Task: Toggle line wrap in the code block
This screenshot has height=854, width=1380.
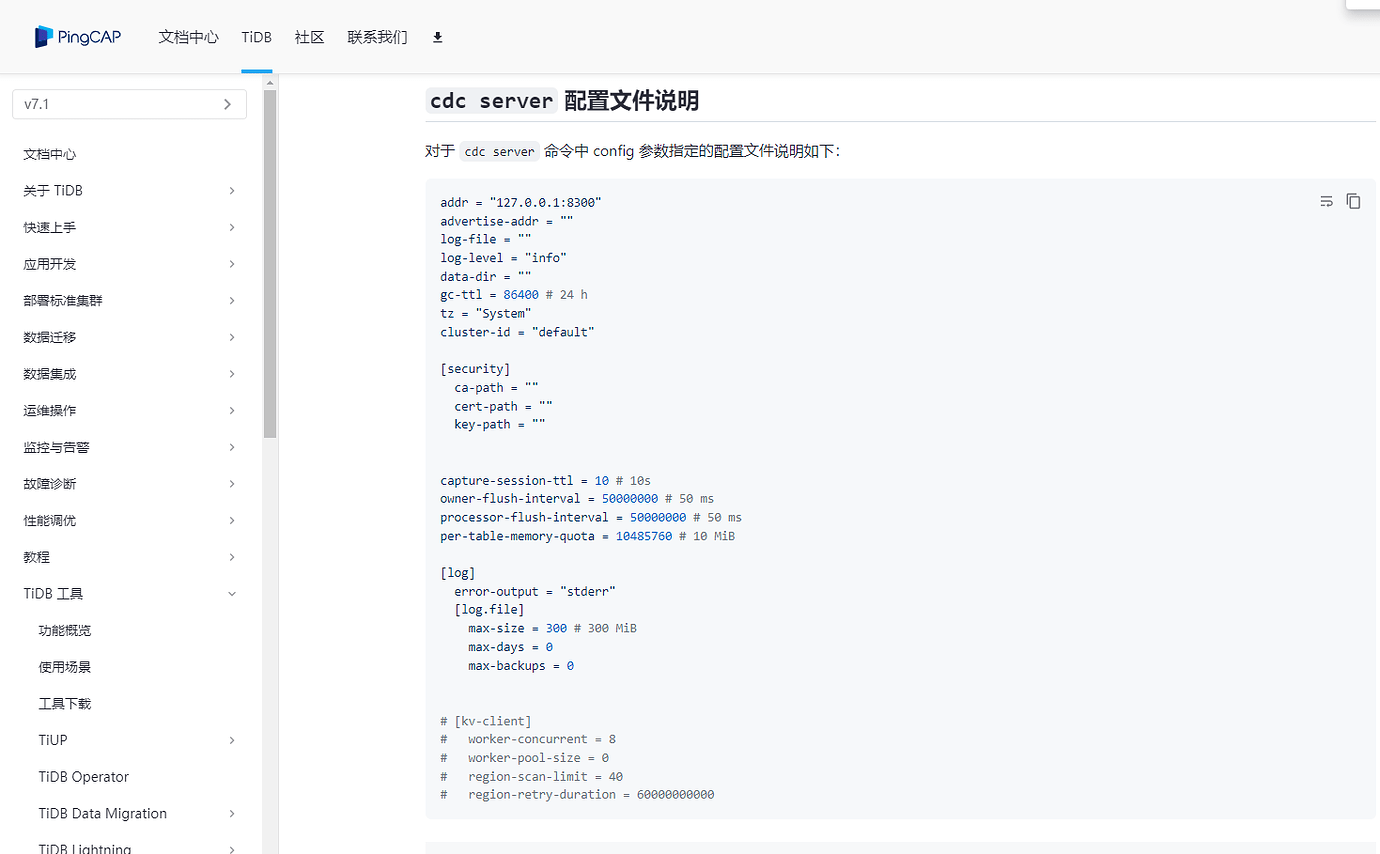Action: click(x=1326, y=201)
